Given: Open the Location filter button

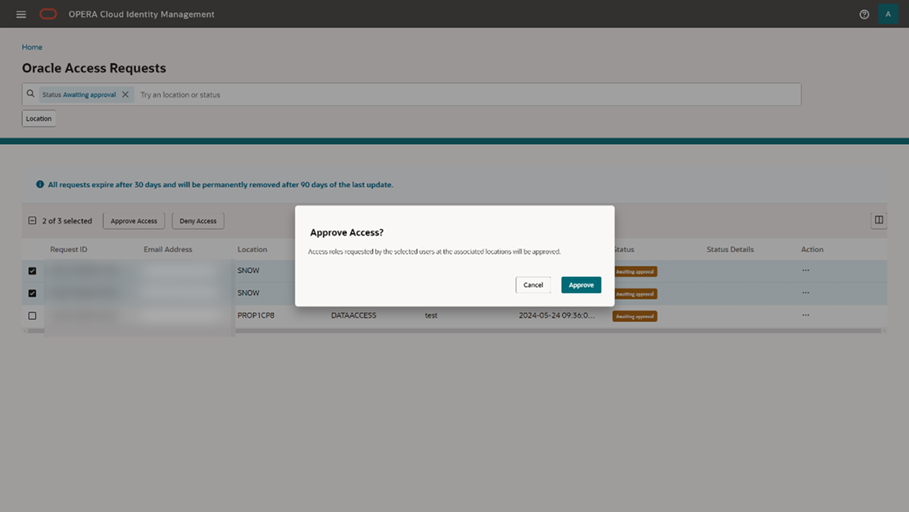Looking at the screenshot, I should tap(39, 118).
